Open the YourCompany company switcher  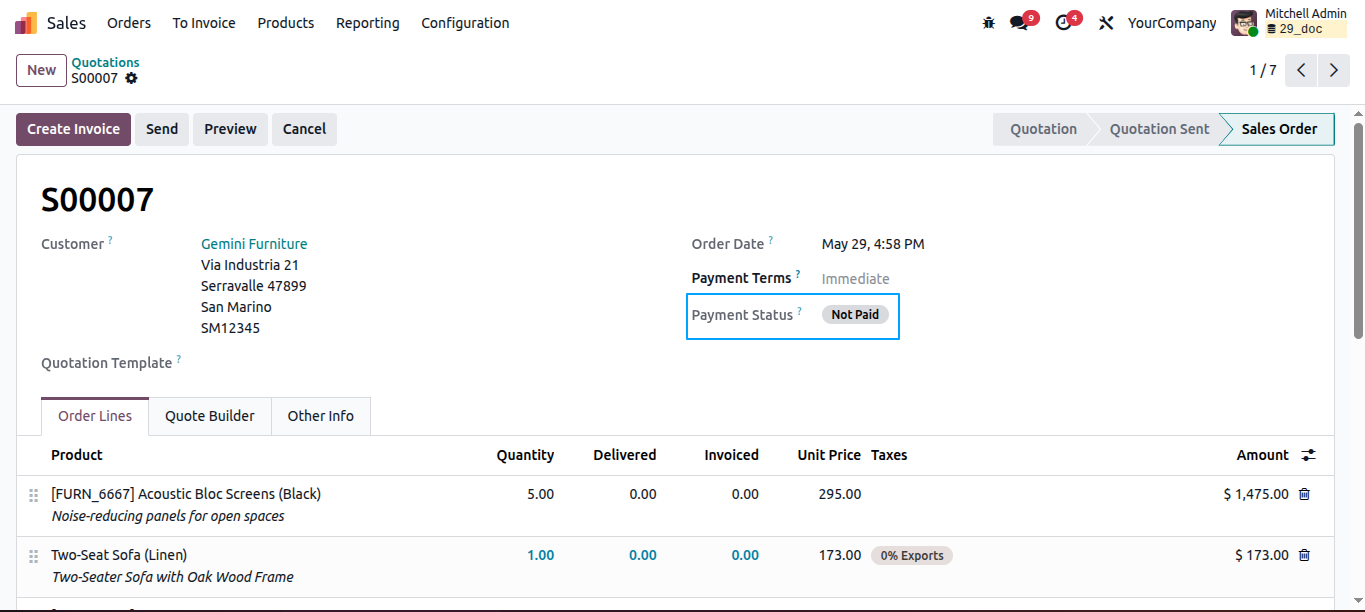point(1172,23)
